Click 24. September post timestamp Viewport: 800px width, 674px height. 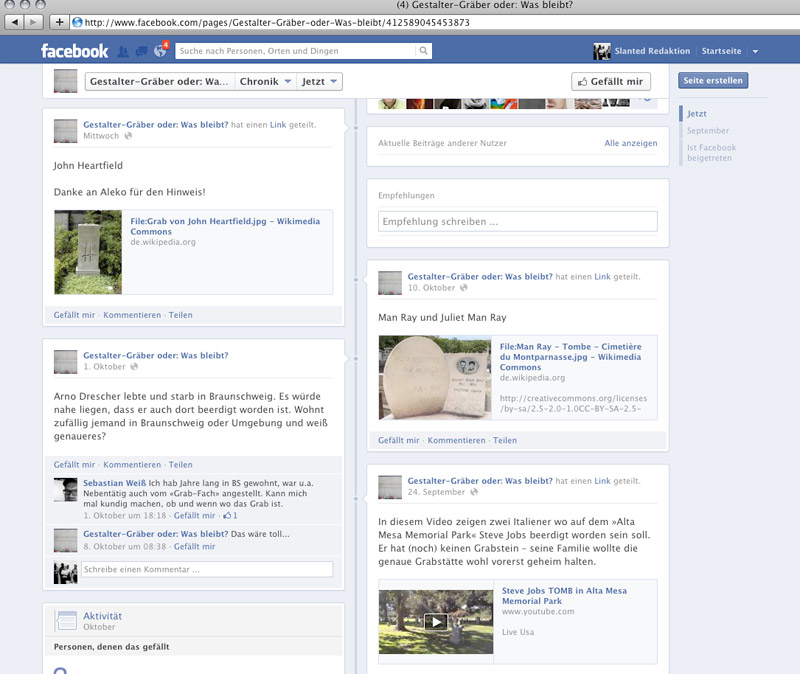click(x=436, y=492)
